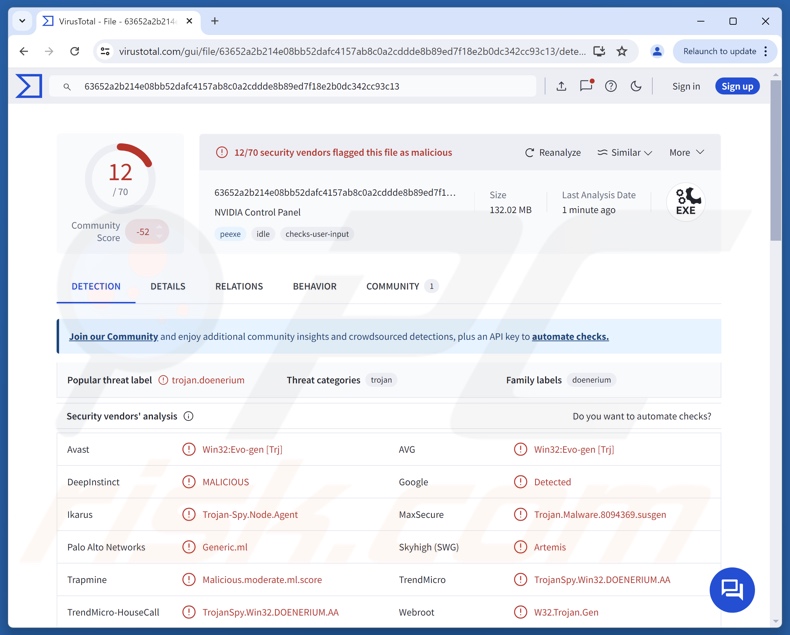Click the Reanalyze button
790x635 pixels.
point(553,152)
